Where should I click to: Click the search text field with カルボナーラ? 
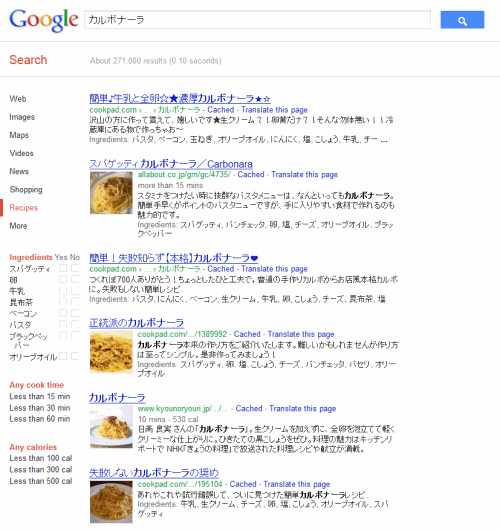[x=257, y=20]
